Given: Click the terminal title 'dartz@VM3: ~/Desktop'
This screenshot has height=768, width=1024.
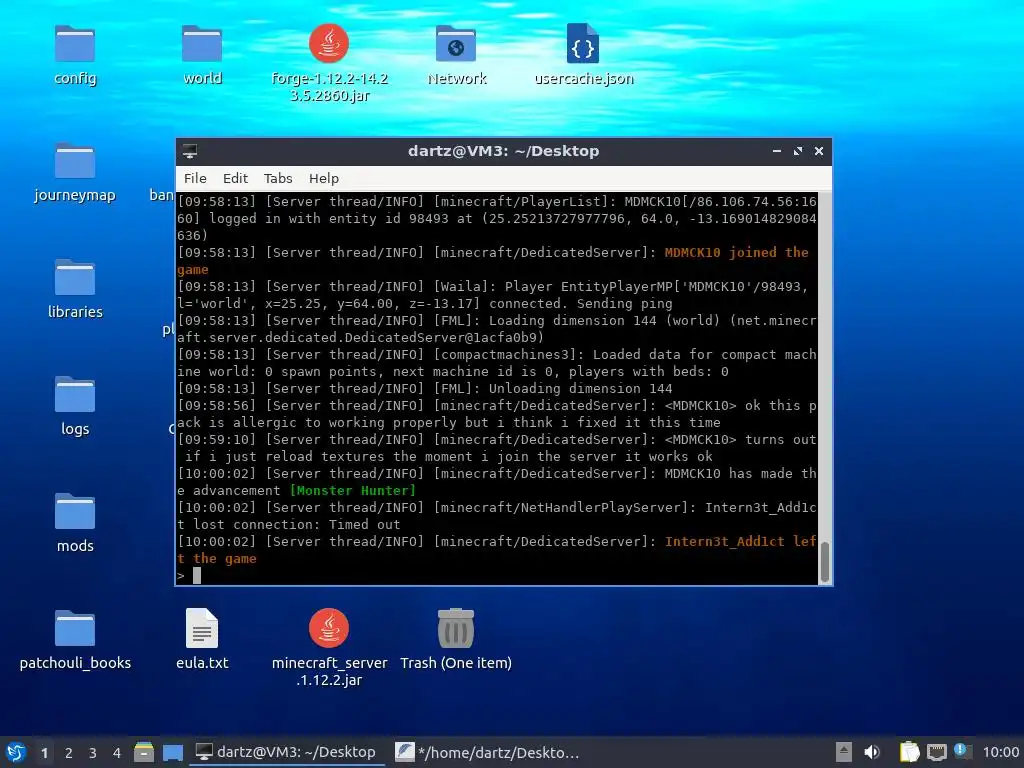Looking at the screenshot, I should pos(504,151).
